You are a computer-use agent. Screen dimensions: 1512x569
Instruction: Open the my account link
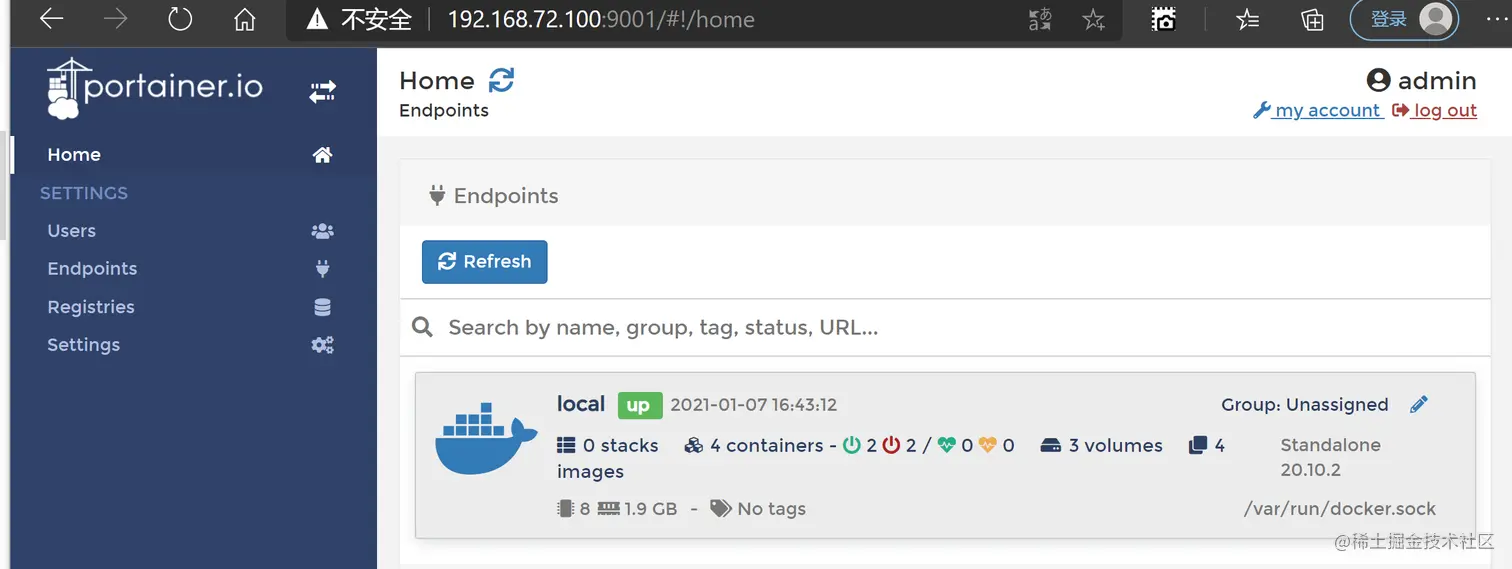pyautogui.click(x=1318, y=110)
